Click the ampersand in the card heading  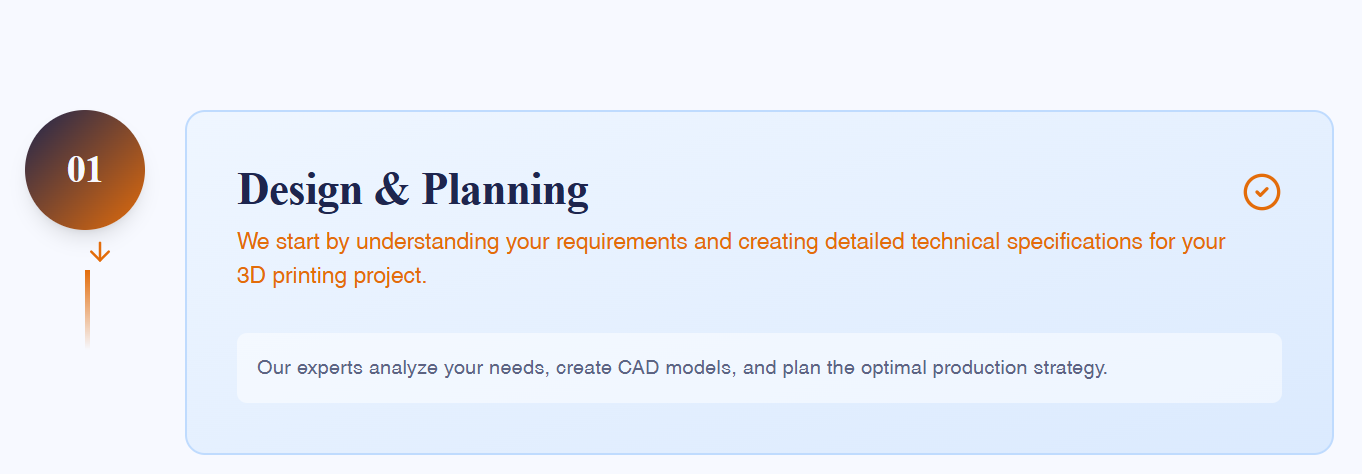(392, 189)
